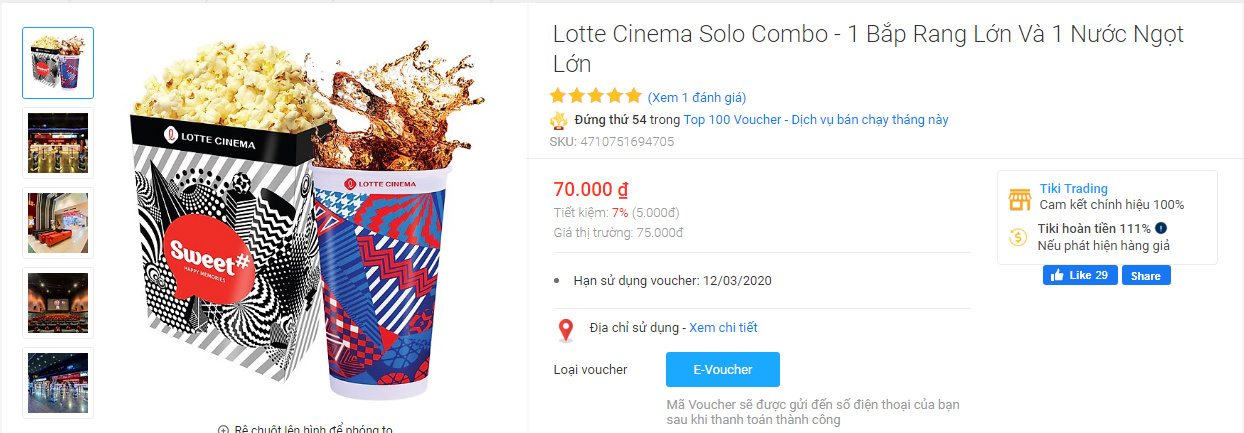The width and height of the screenshot is (1244, 433).
Task: Click the five-star rating icons
Action: [595, 97]
